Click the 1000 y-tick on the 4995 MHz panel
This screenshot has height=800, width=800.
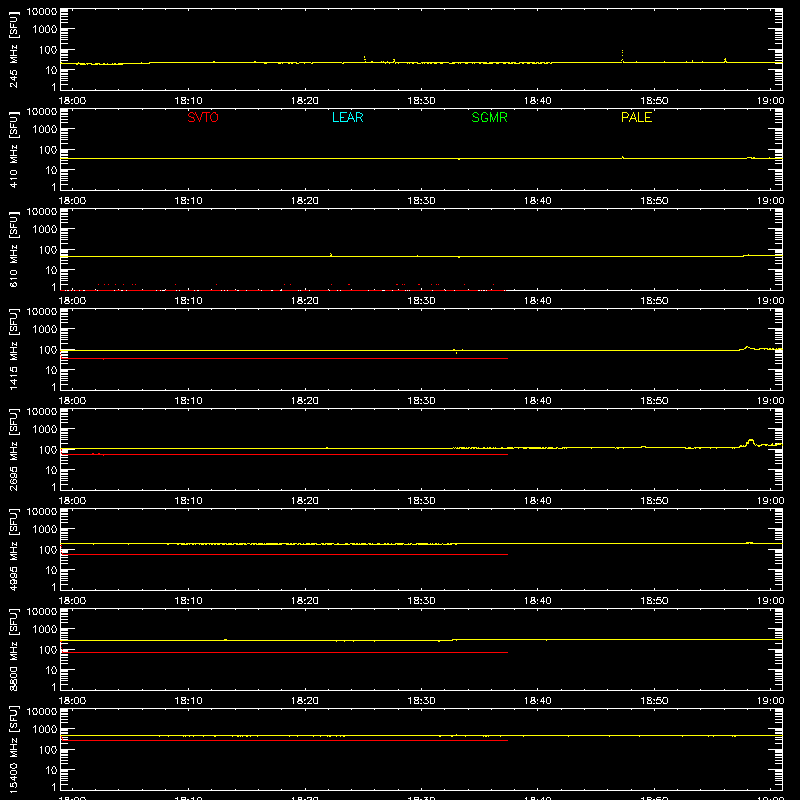[45, 530]
